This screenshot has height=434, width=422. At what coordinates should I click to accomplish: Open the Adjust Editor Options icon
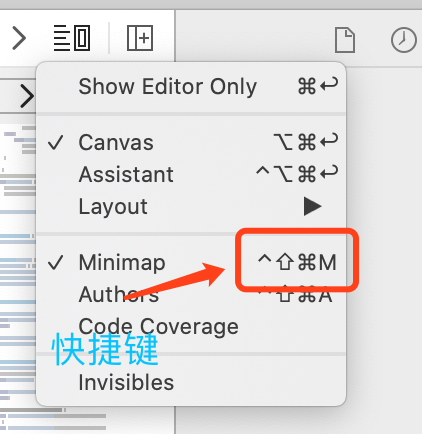point(72,38)
